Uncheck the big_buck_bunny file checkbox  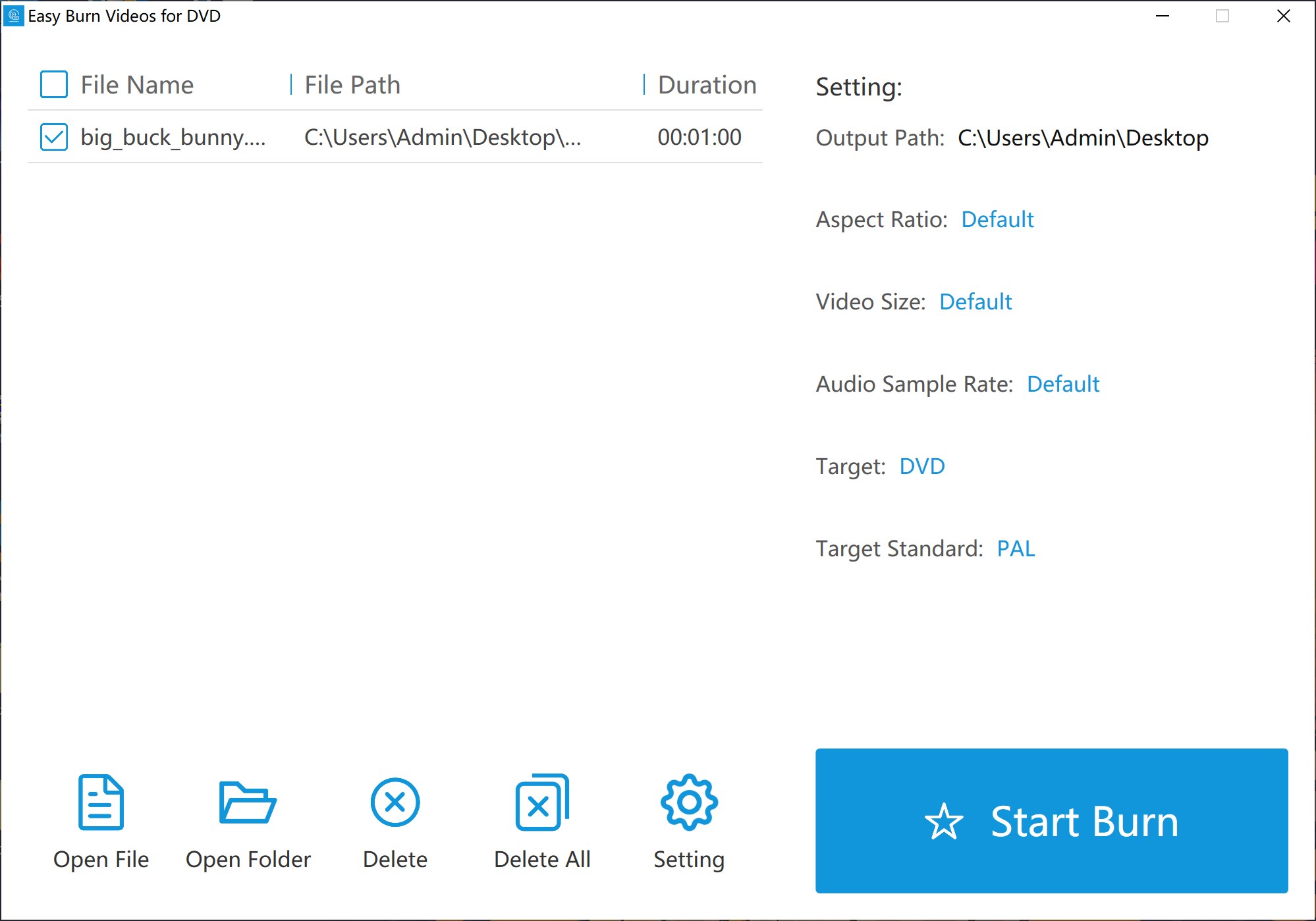(x=54, y=137)
